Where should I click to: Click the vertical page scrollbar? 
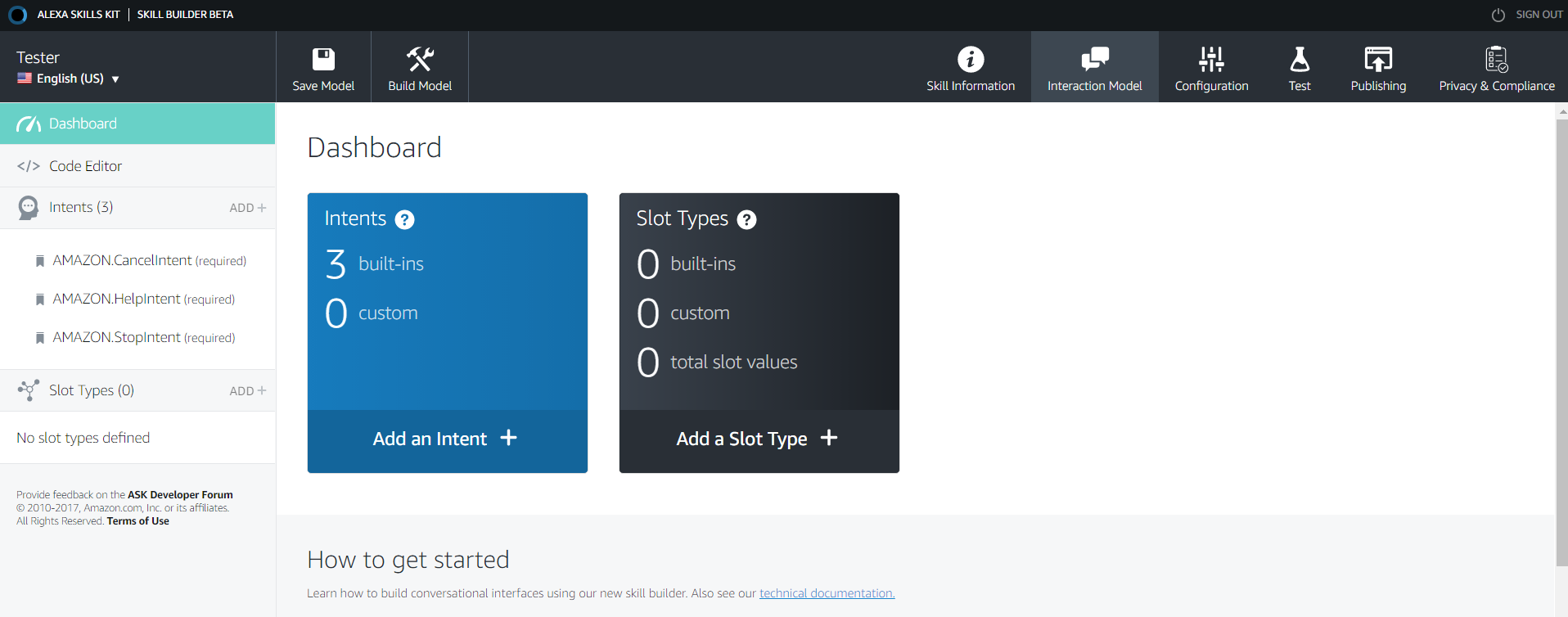(x=1561, y=344)
